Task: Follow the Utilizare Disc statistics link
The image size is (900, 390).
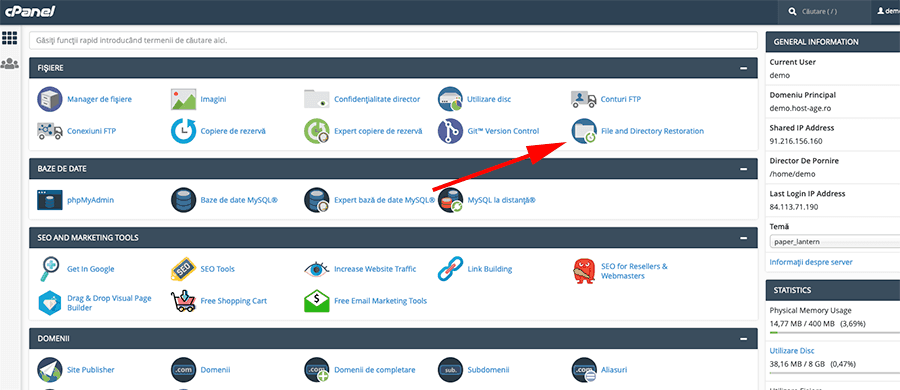Action: coord(792,350)
